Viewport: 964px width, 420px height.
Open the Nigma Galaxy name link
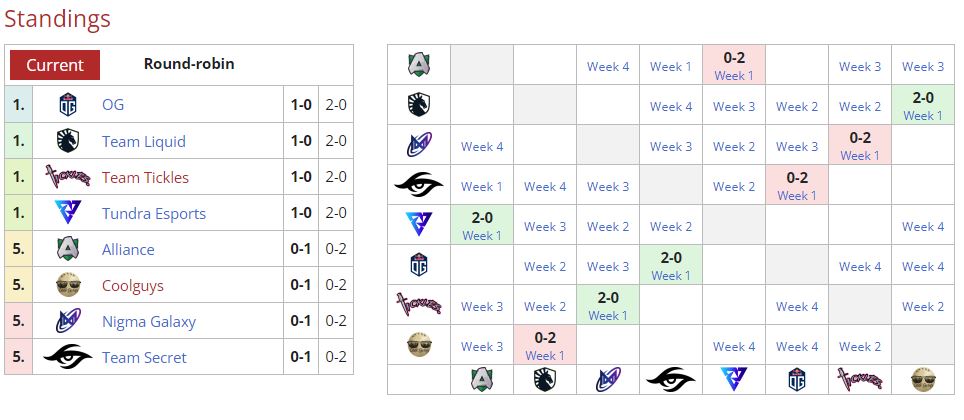pyautogui.click(x=149, y=321)
